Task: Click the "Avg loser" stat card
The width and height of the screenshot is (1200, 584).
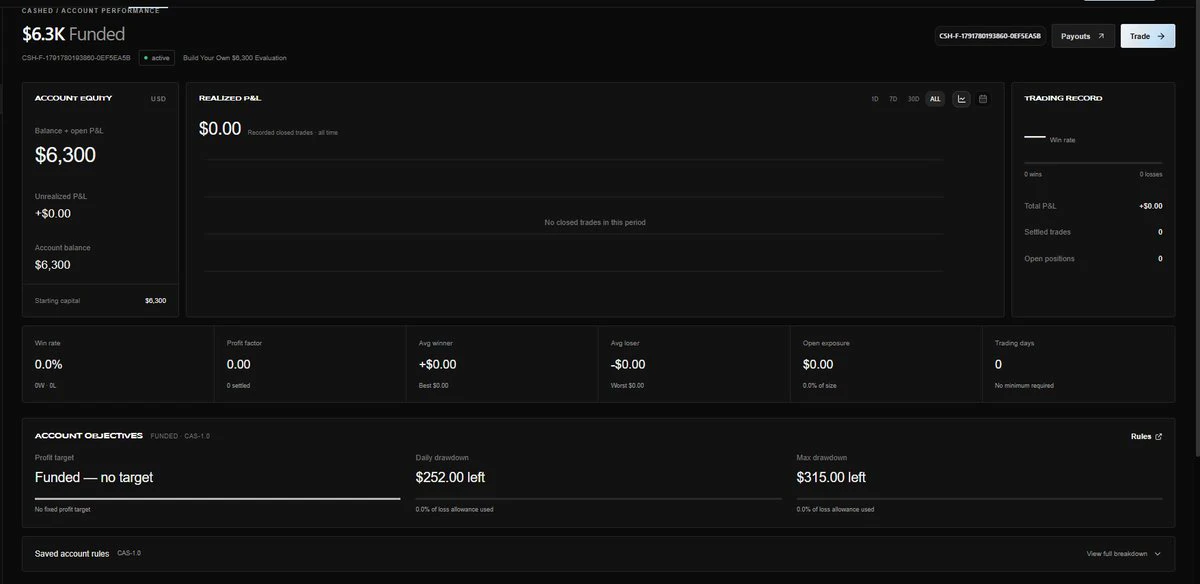Action: [694, 364]
